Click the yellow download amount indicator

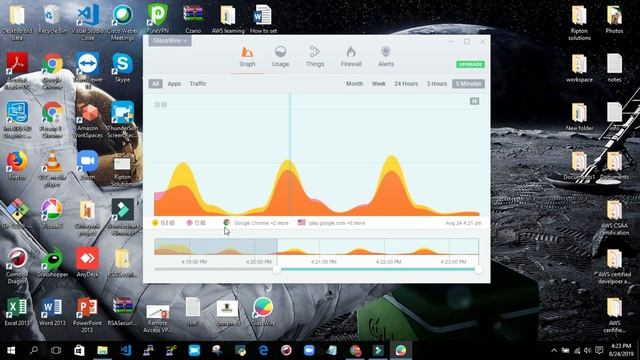[163, 223]
